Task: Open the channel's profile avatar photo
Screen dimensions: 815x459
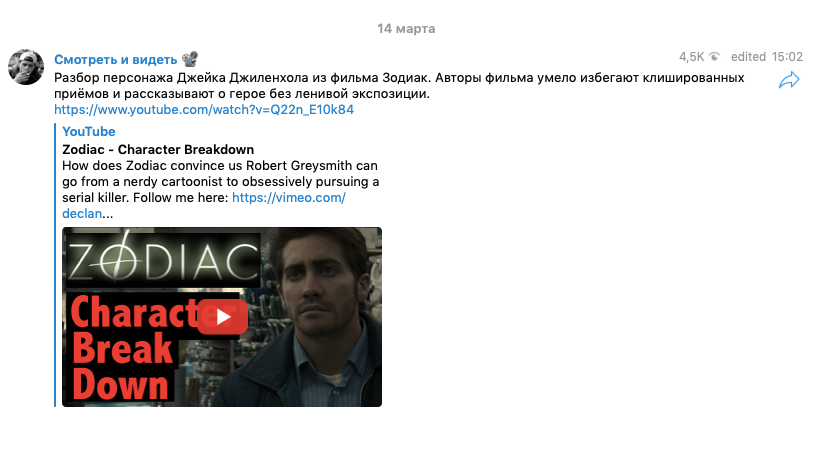Action: (x=25, y=67)
